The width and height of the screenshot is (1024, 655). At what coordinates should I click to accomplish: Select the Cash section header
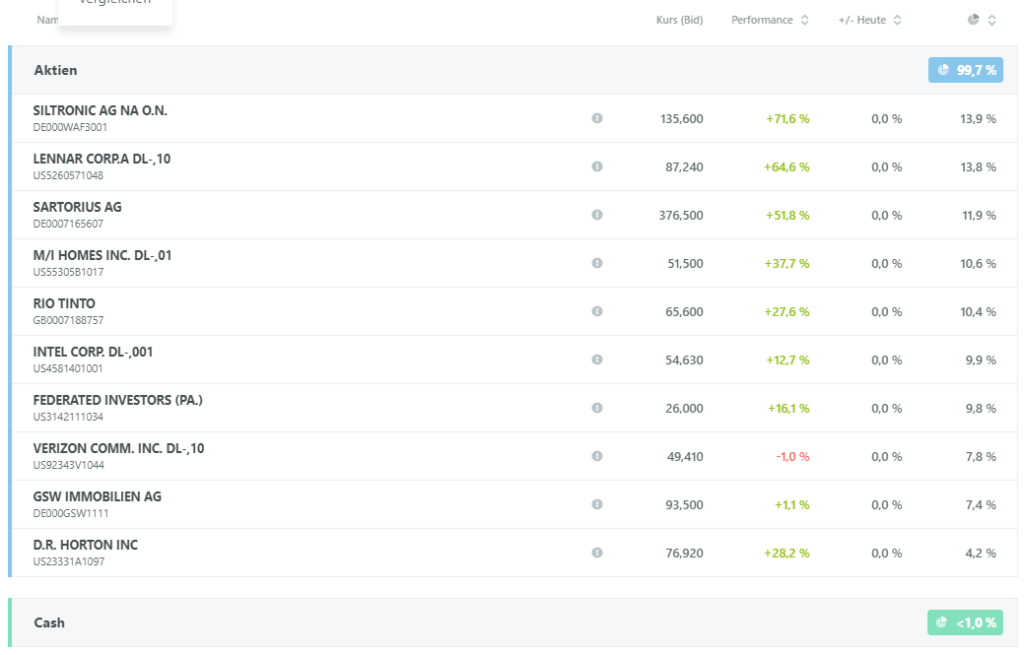[513, 622]
